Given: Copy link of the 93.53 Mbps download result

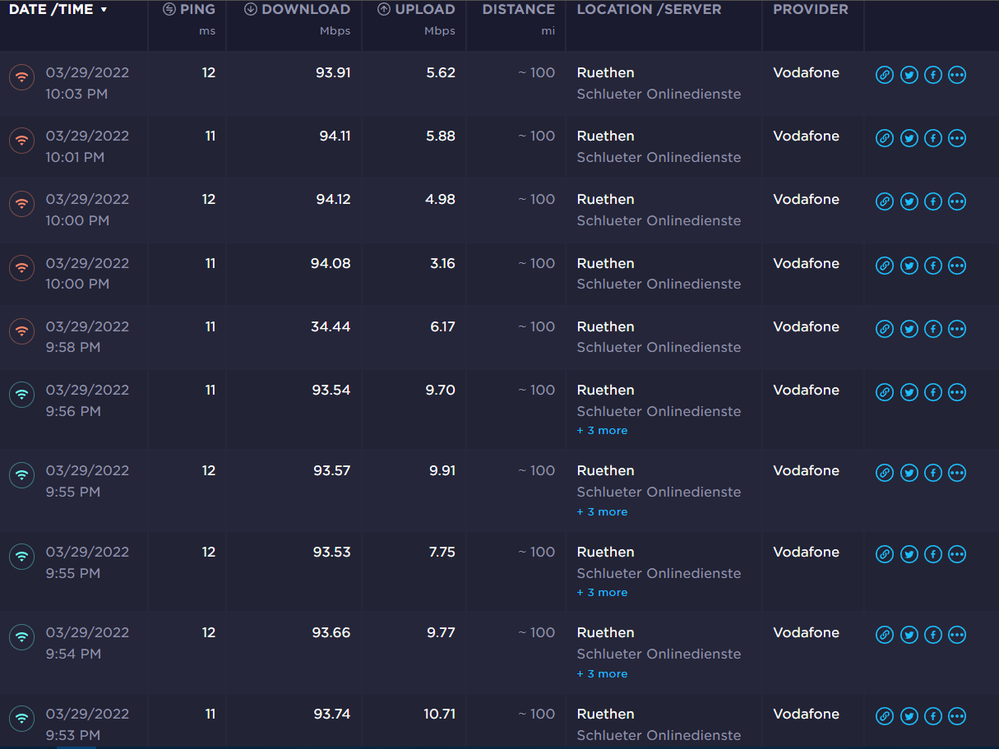Looking at the screenshot, I should 884,554.
